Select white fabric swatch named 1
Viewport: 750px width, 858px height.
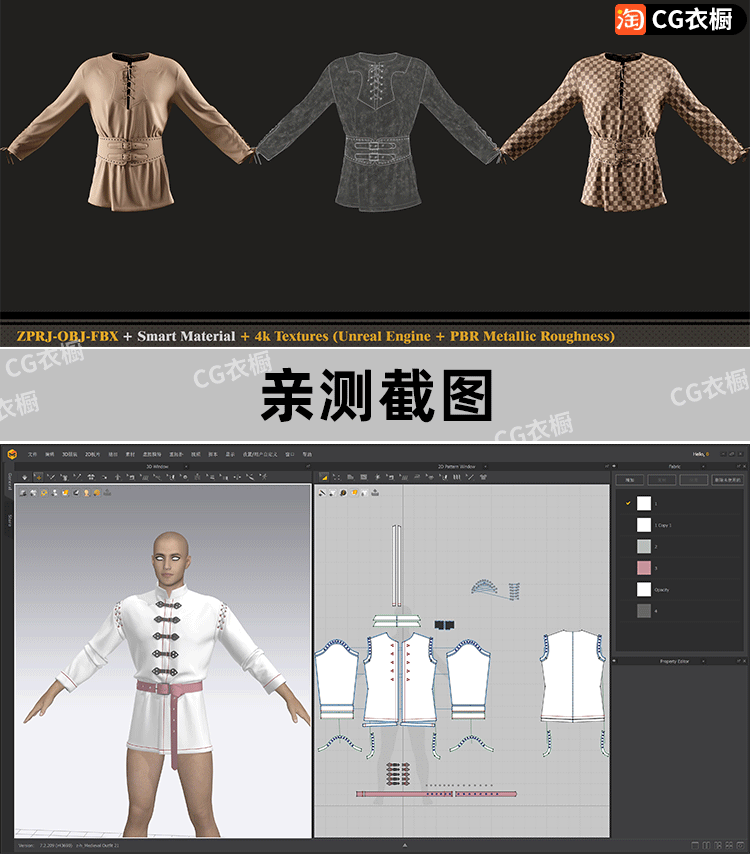(644, 503)
